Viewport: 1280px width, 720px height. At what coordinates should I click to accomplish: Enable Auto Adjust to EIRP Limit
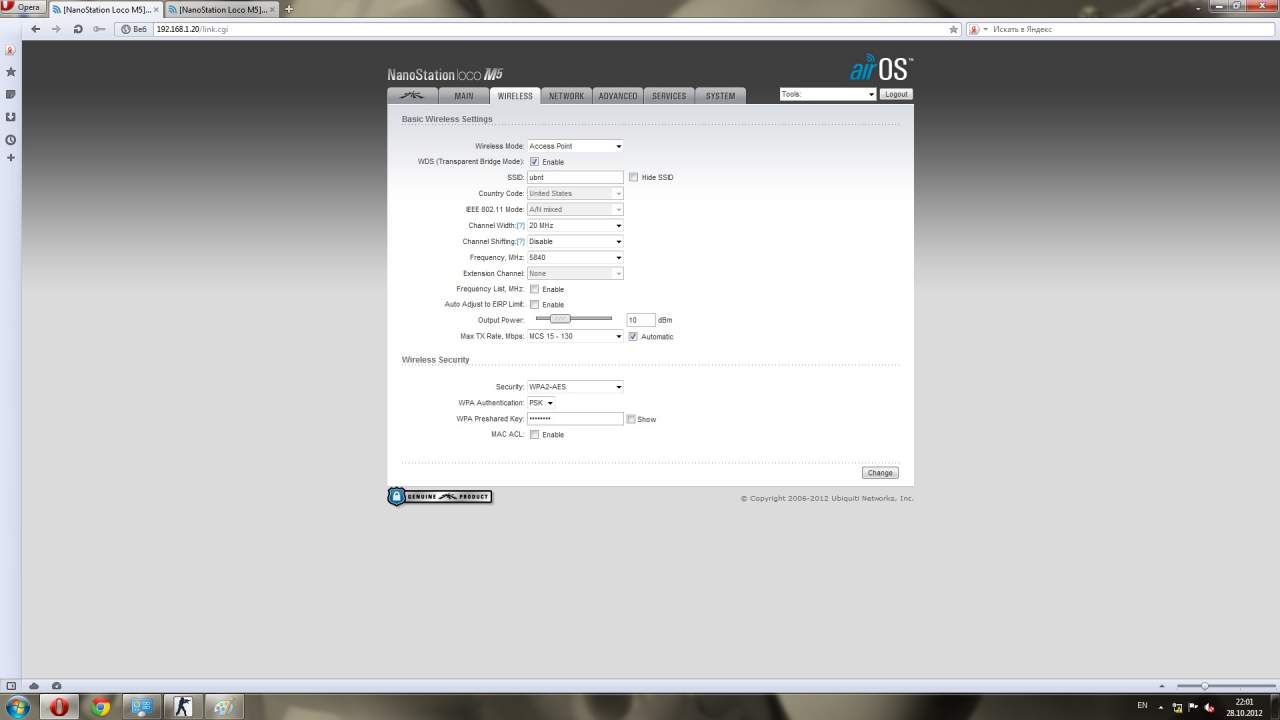pyautogui.click(x=534, y=304)
